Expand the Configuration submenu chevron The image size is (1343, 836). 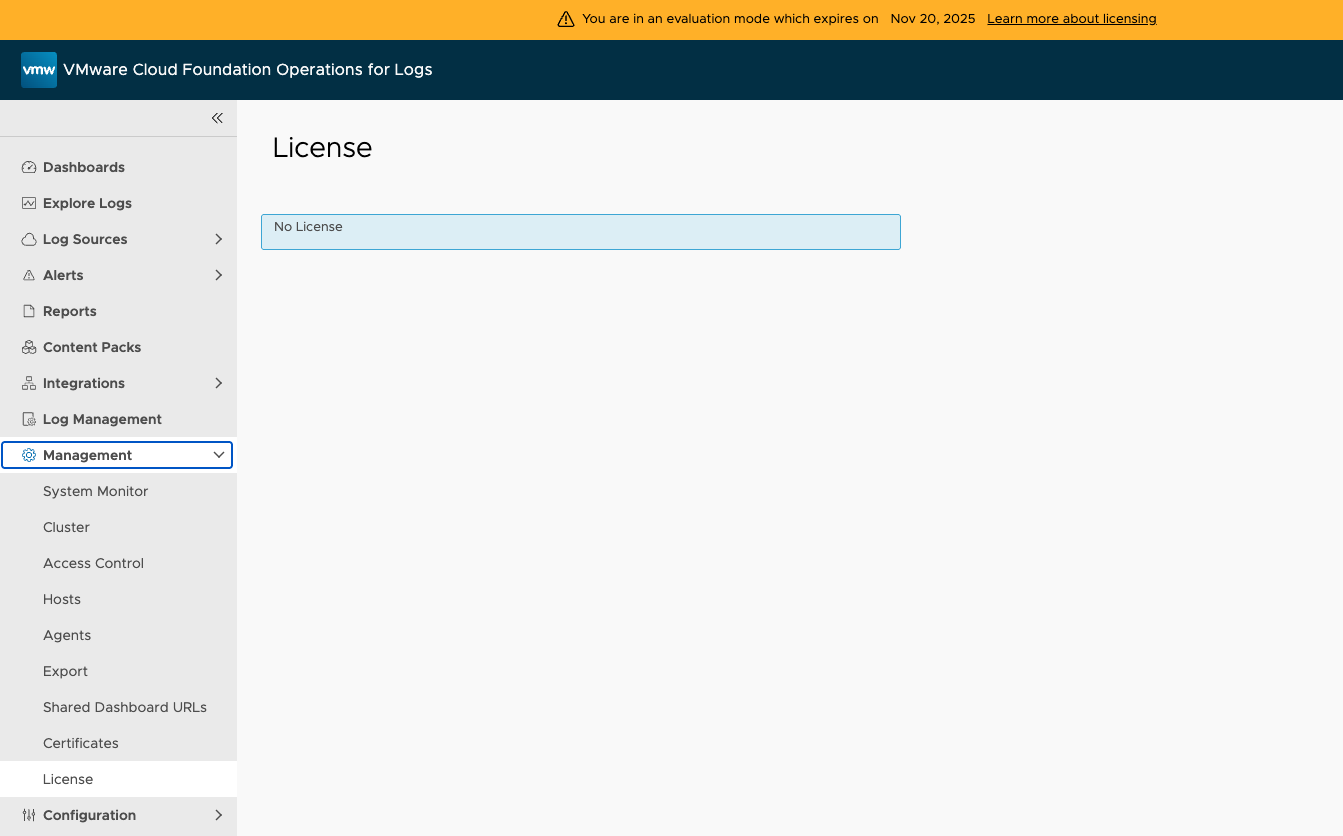click(219, 815)
